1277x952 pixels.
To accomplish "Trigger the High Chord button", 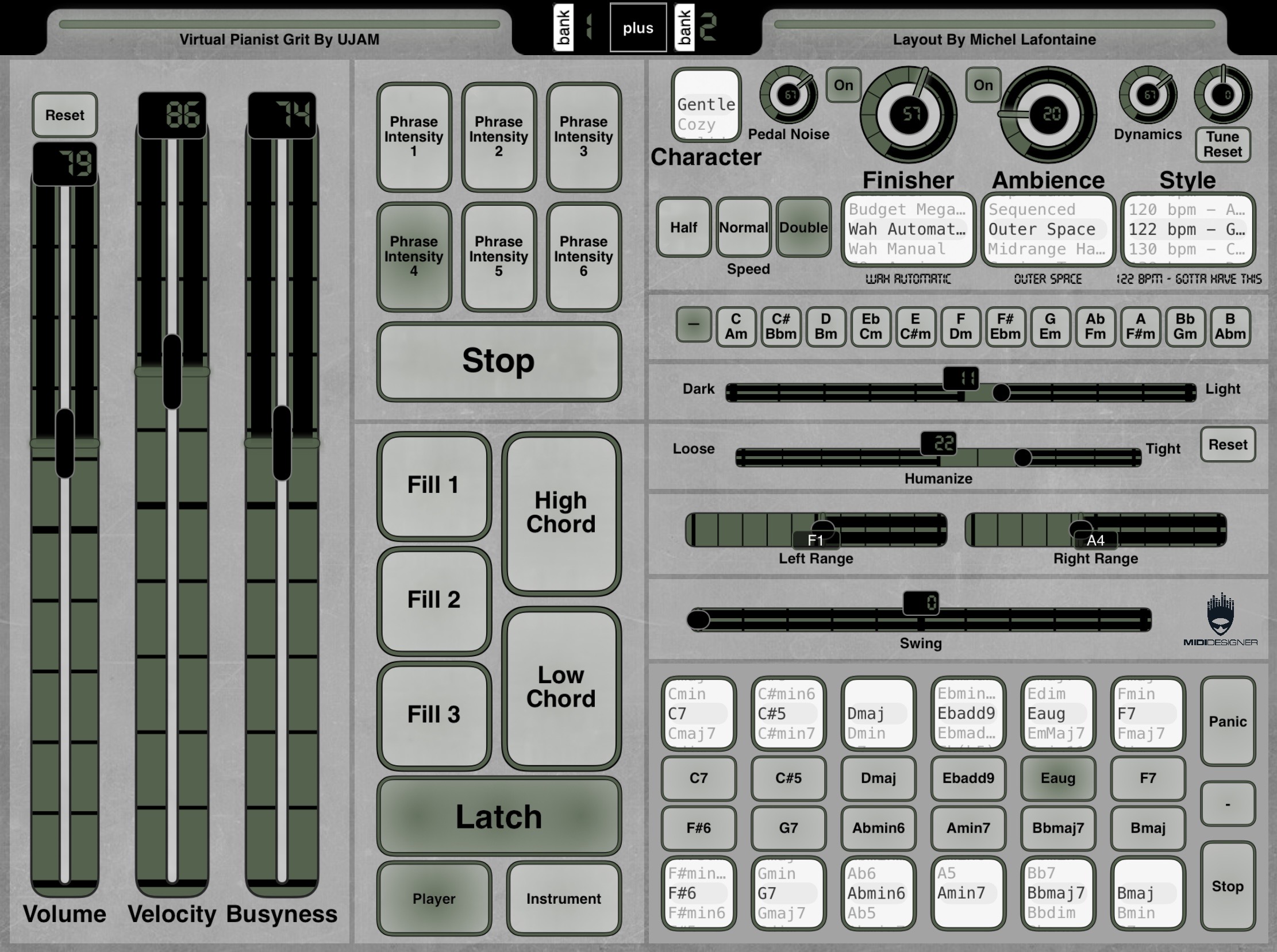I will [x=561, y=513].
